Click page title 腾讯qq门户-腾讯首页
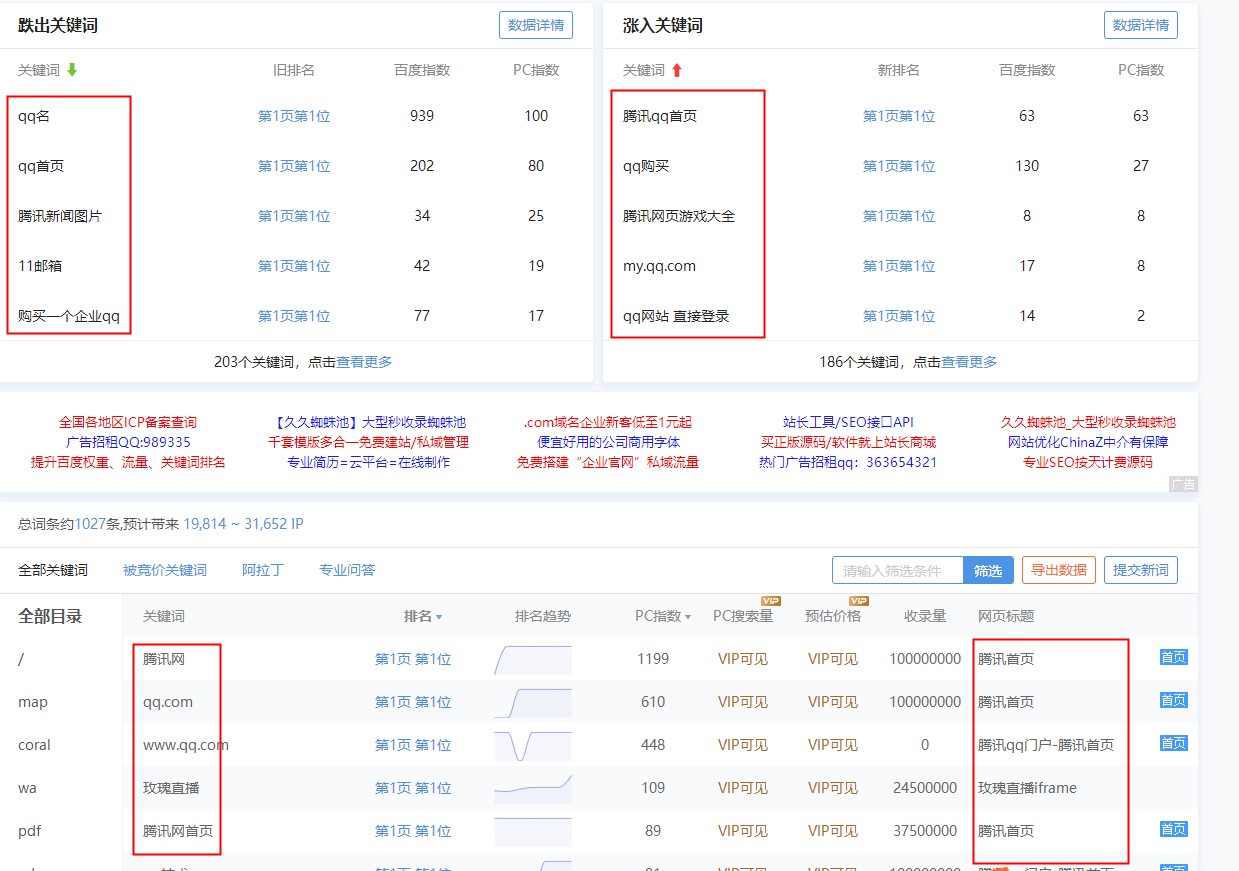Screen dimensions: 1239x871 [1046, 745]
